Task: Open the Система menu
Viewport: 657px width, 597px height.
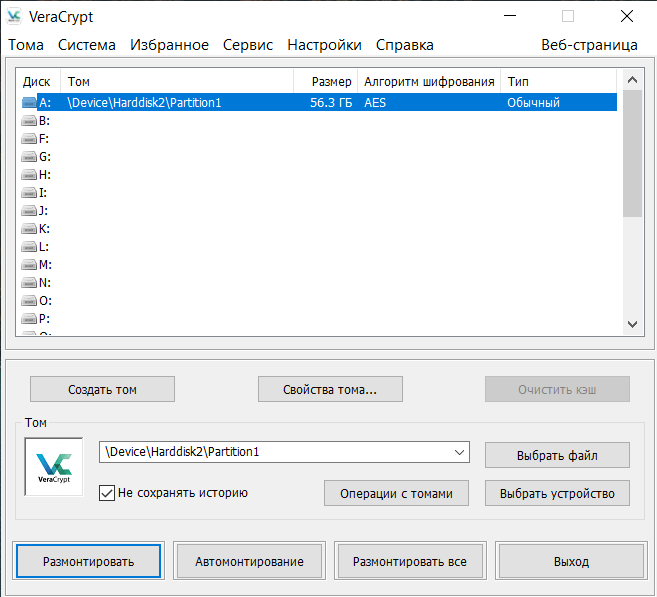Action: pos(87,45)
